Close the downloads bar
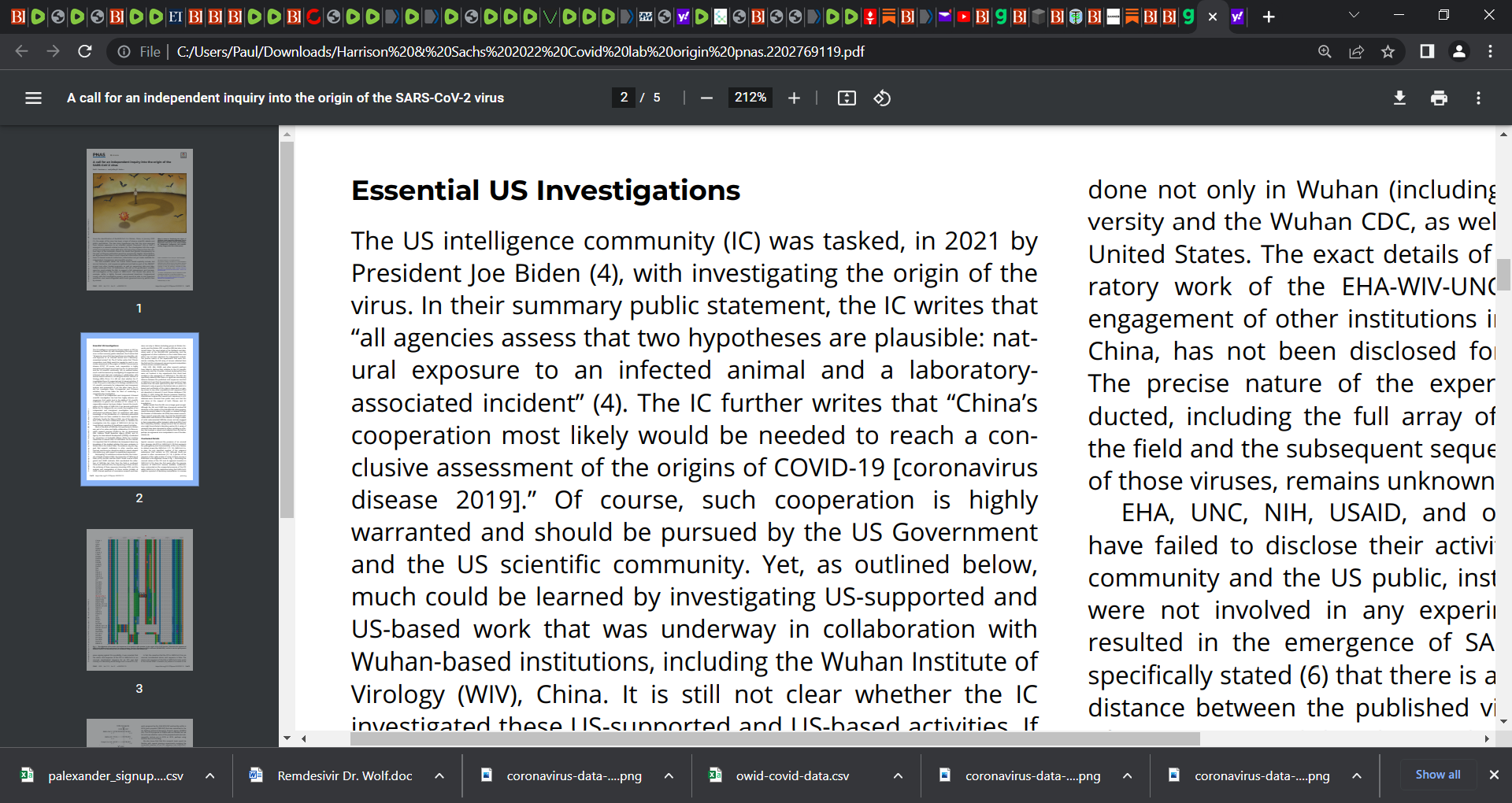Viewport: 1512px width, 803px height. tap(1494, 775)
